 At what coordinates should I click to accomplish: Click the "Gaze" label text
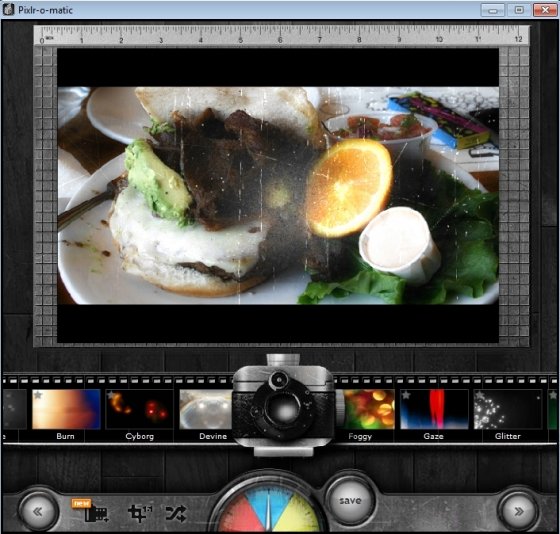coord(433,436)
